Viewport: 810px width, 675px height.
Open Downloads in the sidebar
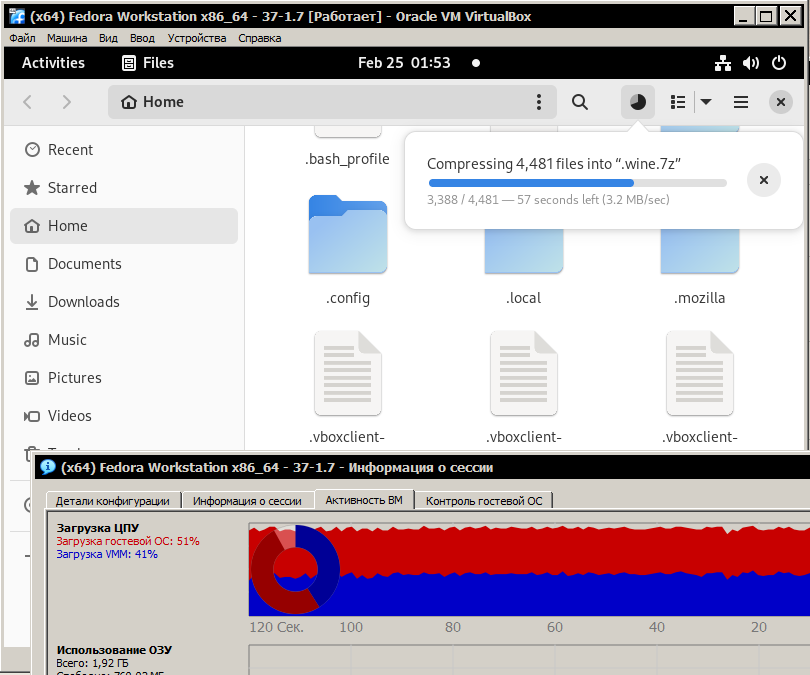124,302
